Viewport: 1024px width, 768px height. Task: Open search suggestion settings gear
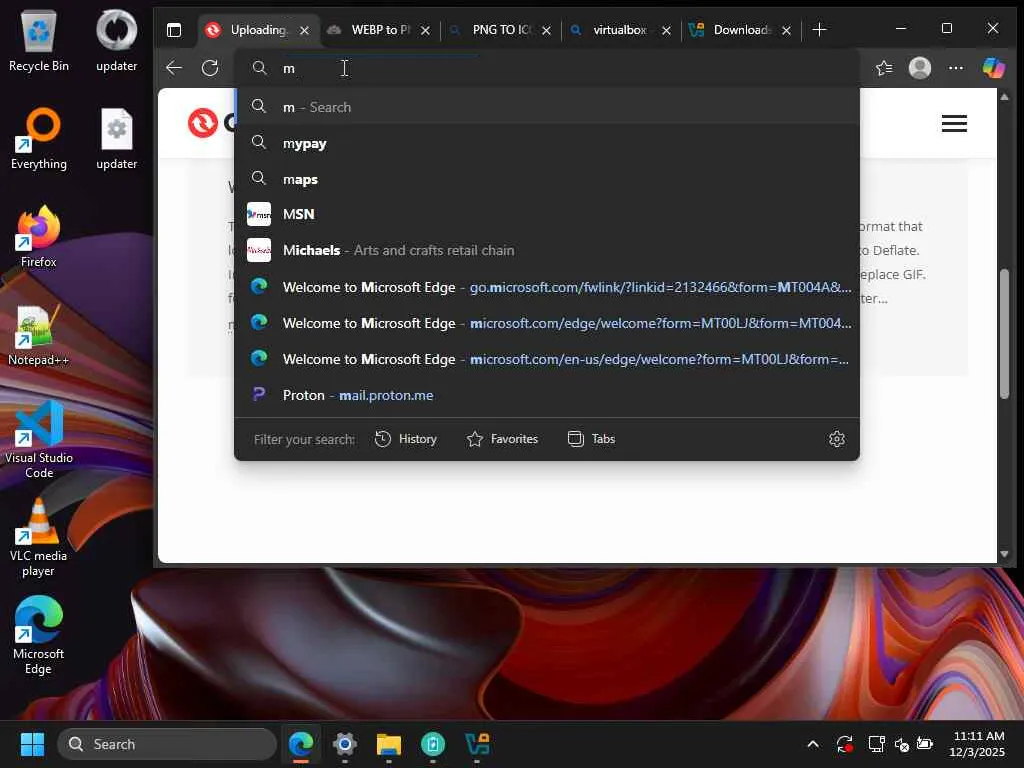(837, 439)
